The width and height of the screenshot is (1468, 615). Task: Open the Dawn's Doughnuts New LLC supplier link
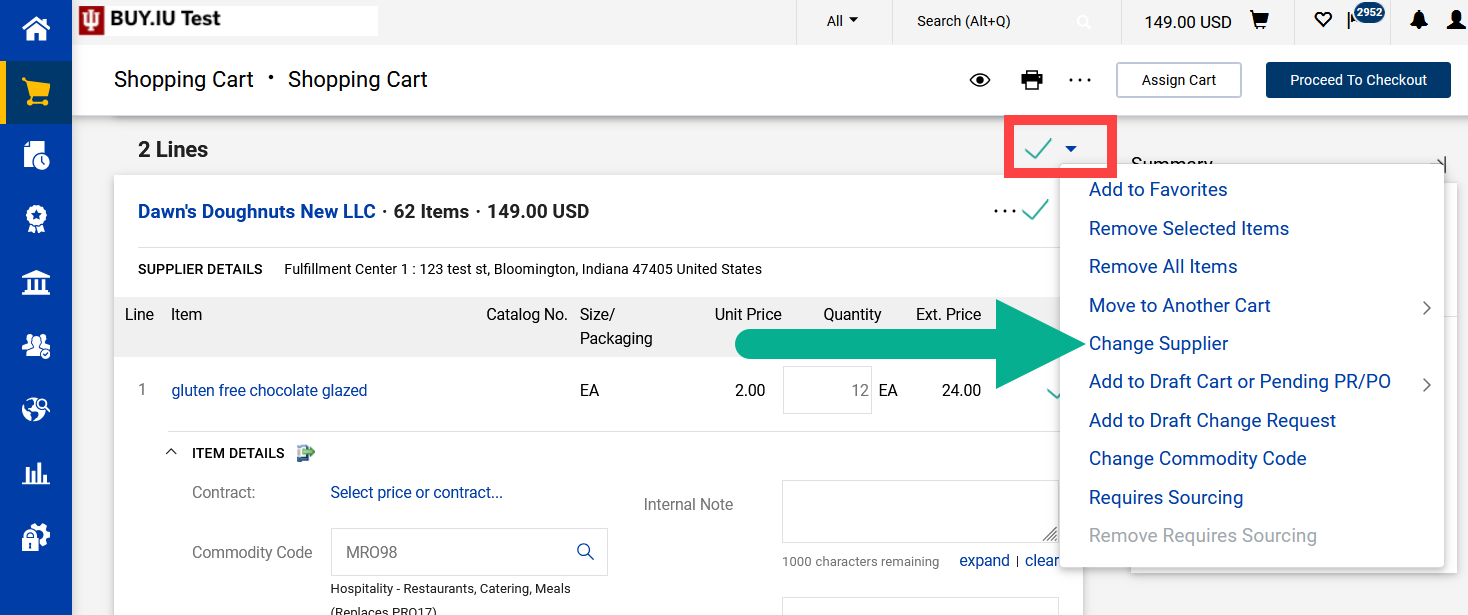pyautogui.click(x=257, y=212)
